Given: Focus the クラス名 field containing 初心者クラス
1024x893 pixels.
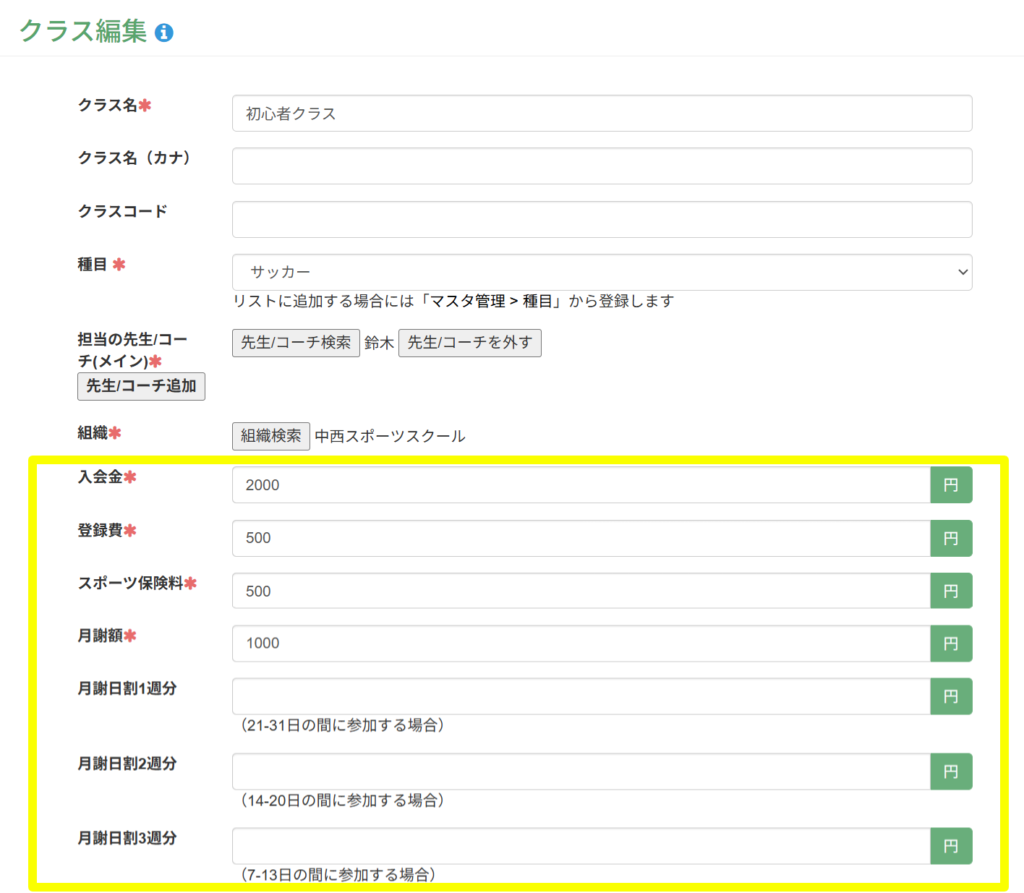Looking at the screenshot, I should coord(601,114).
